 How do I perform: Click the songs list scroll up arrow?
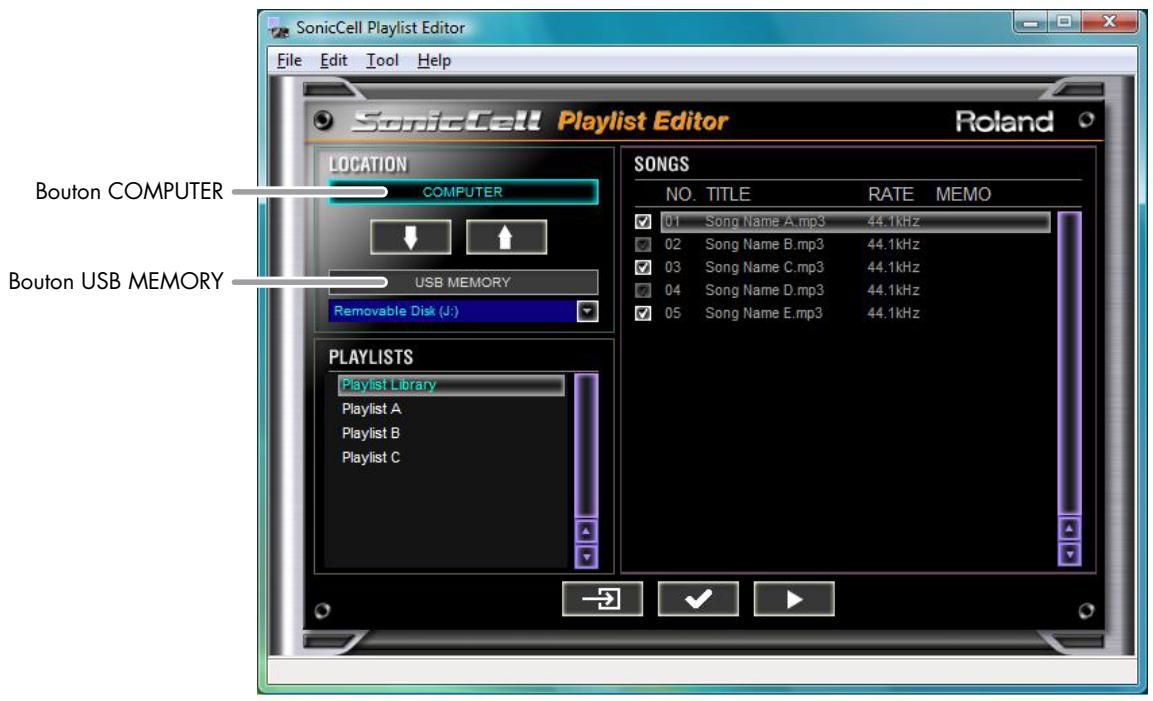1069,528
